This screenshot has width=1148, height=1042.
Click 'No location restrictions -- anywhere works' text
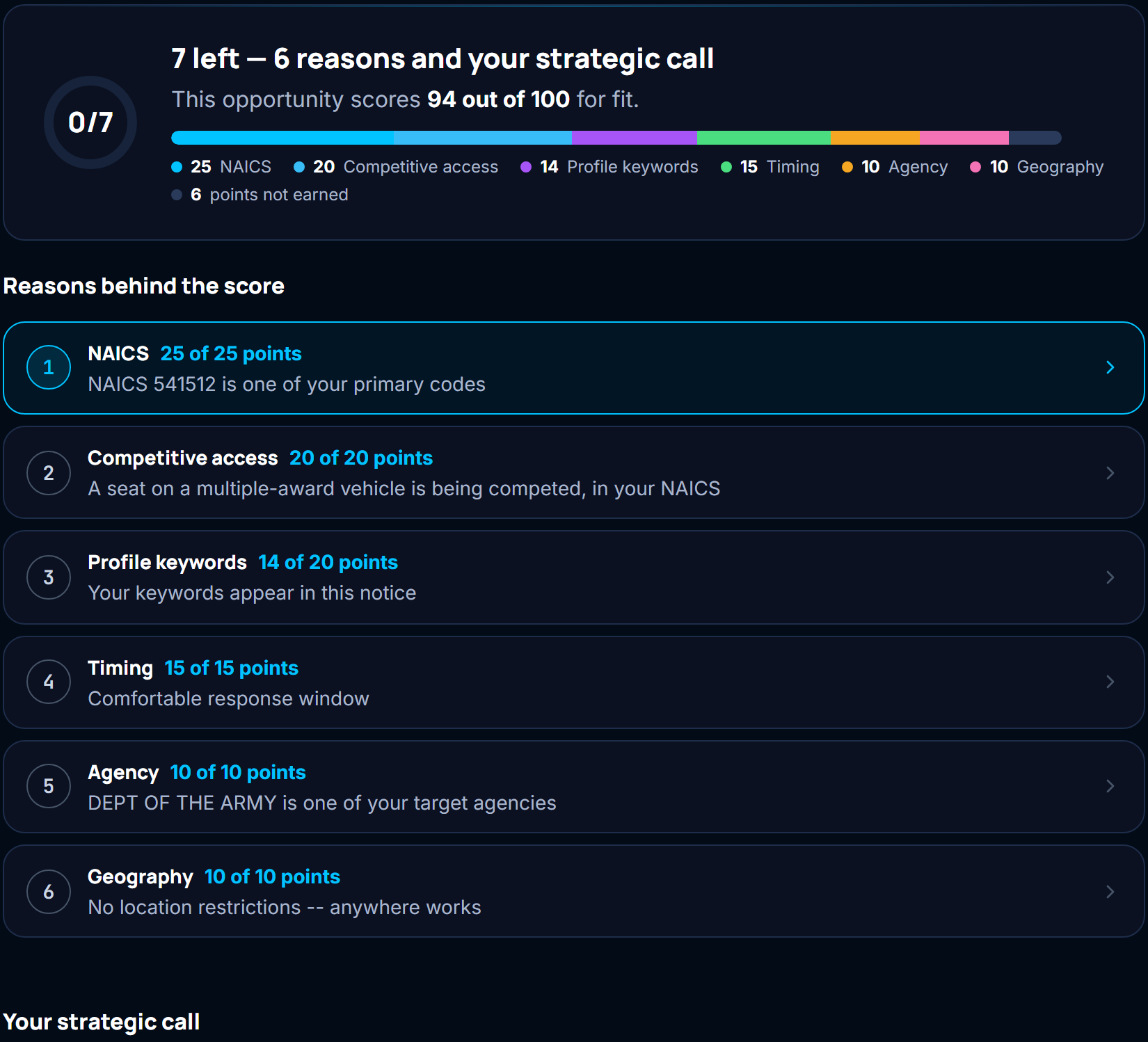pos(285,907)
